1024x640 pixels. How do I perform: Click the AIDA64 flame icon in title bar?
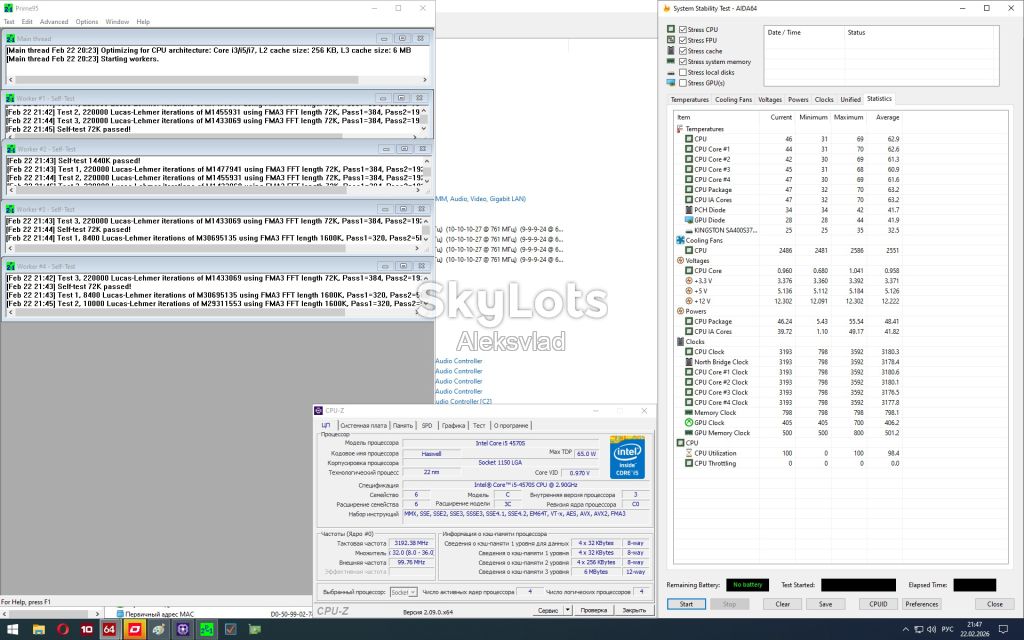tap(667, 8)
